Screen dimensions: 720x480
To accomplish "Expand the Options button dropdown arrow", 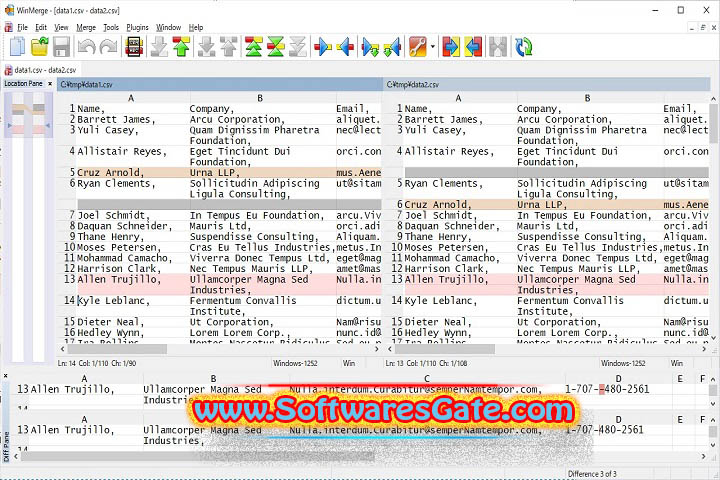I will [433, 47].
